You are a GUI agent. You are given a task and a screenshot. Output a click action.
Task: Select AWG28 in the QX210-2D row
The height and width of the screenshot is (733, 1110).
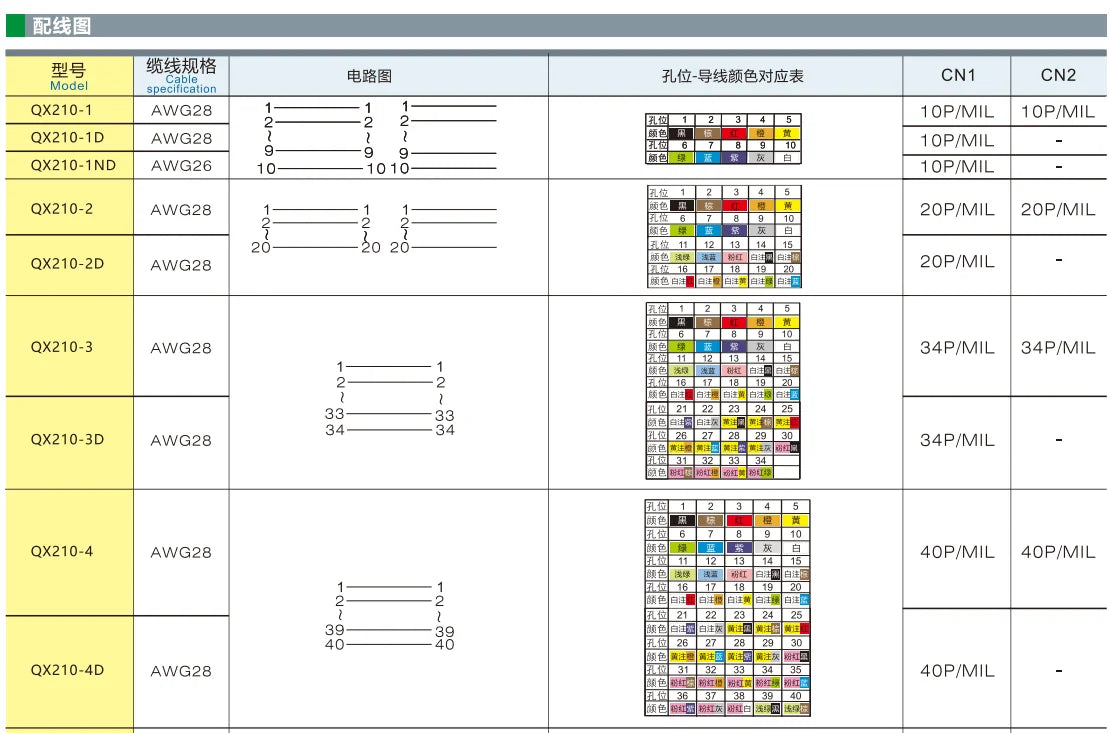[181, 265]
